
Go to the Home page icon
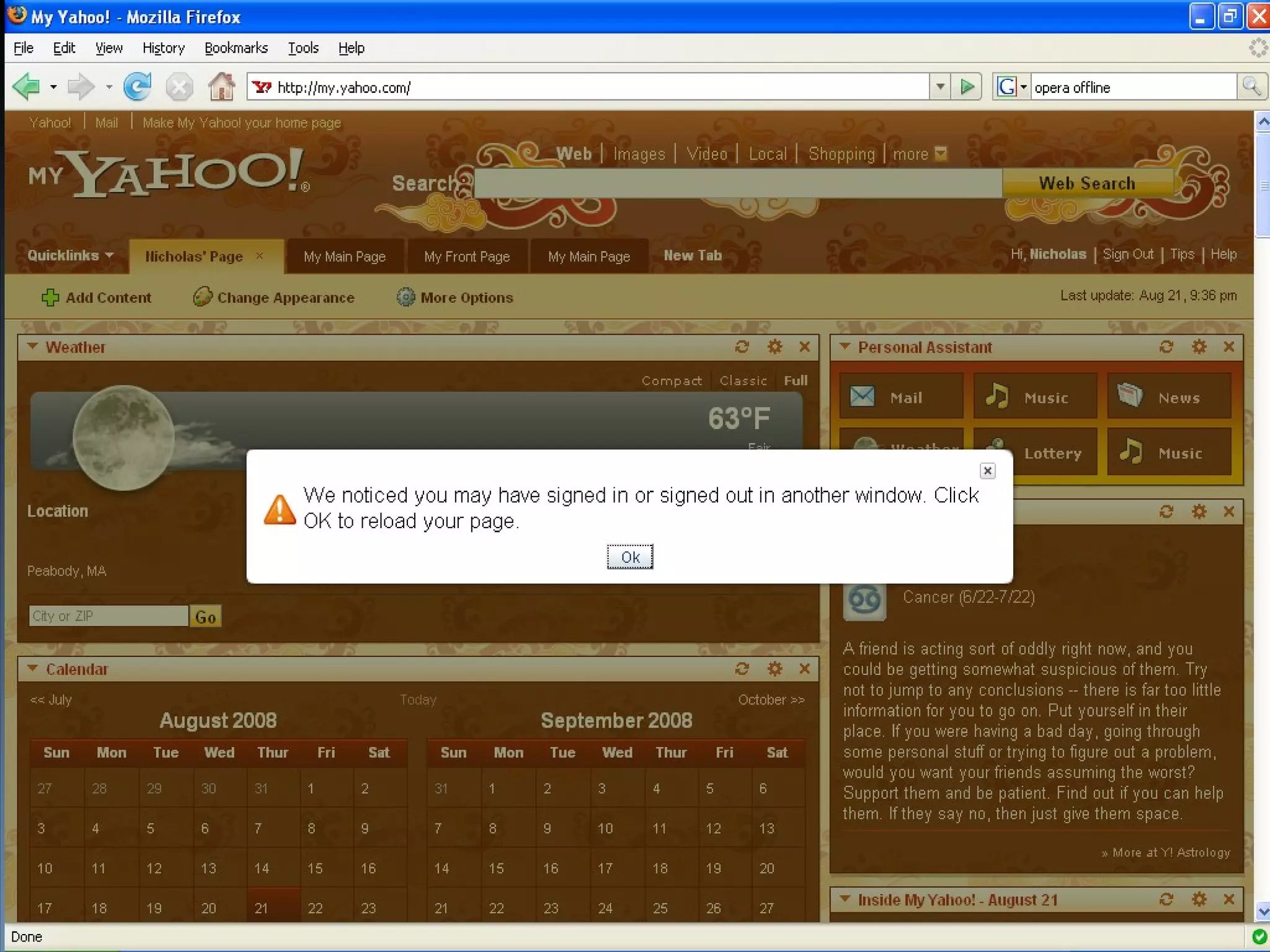click(x=221, y=86)
